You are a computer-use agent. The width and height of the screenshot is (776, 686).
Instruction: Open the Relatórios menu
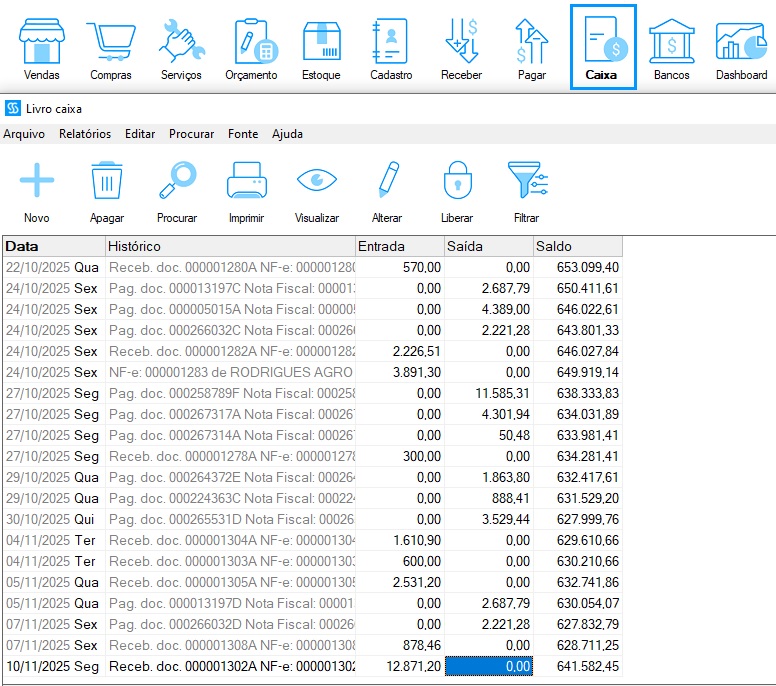(x=85, y=134)
